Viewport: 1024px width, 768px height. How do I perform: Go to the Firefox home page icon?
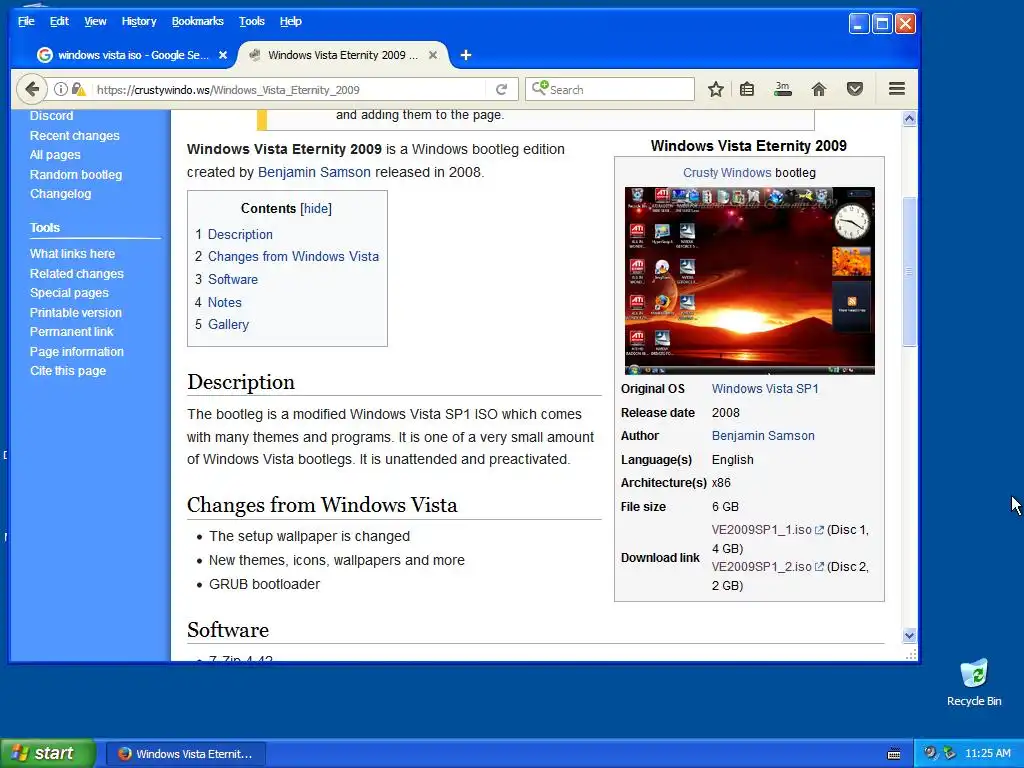(x=818, y=89)
